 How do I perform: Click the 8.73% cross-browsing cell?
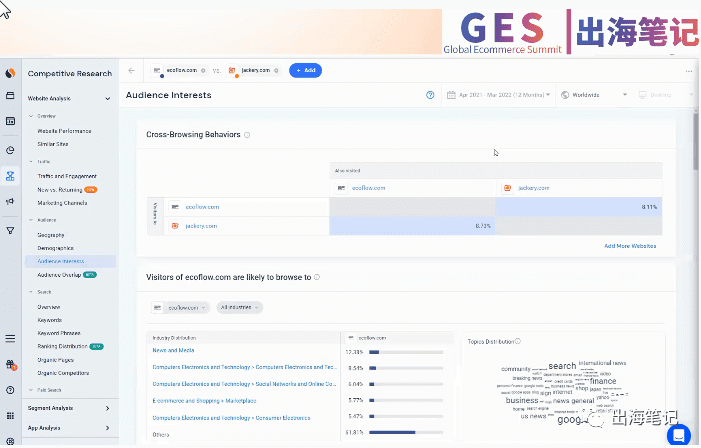point(413,226)
